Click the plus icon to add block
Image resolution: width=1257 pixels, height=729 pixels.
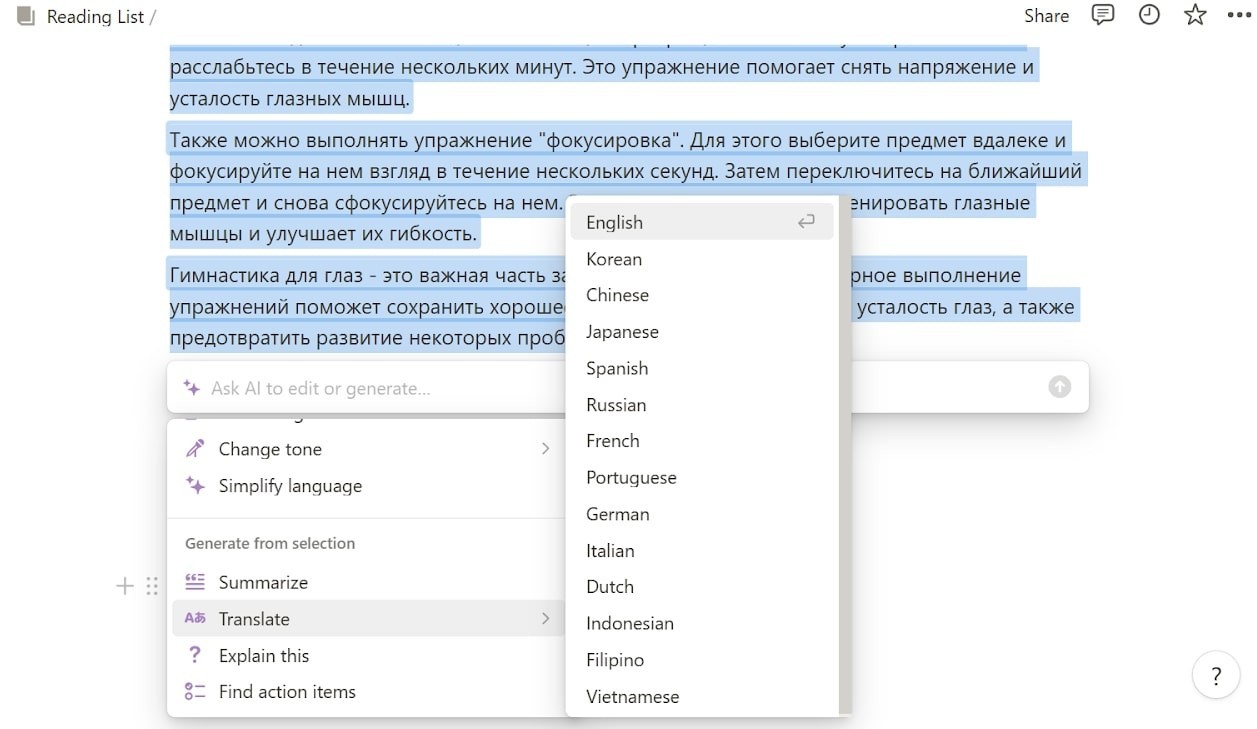click(125, 586)
